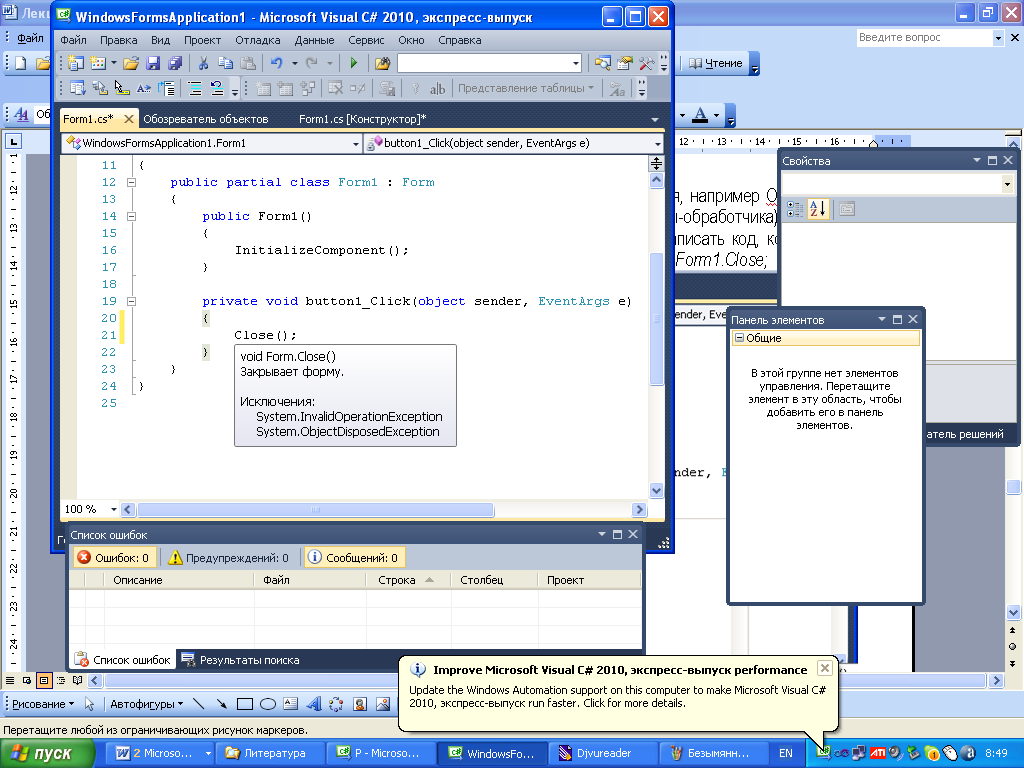This screenshot has width=1024, height=768.
Task: Open the Файл menu in Visual C#
Action: click(x=73, y=40)
